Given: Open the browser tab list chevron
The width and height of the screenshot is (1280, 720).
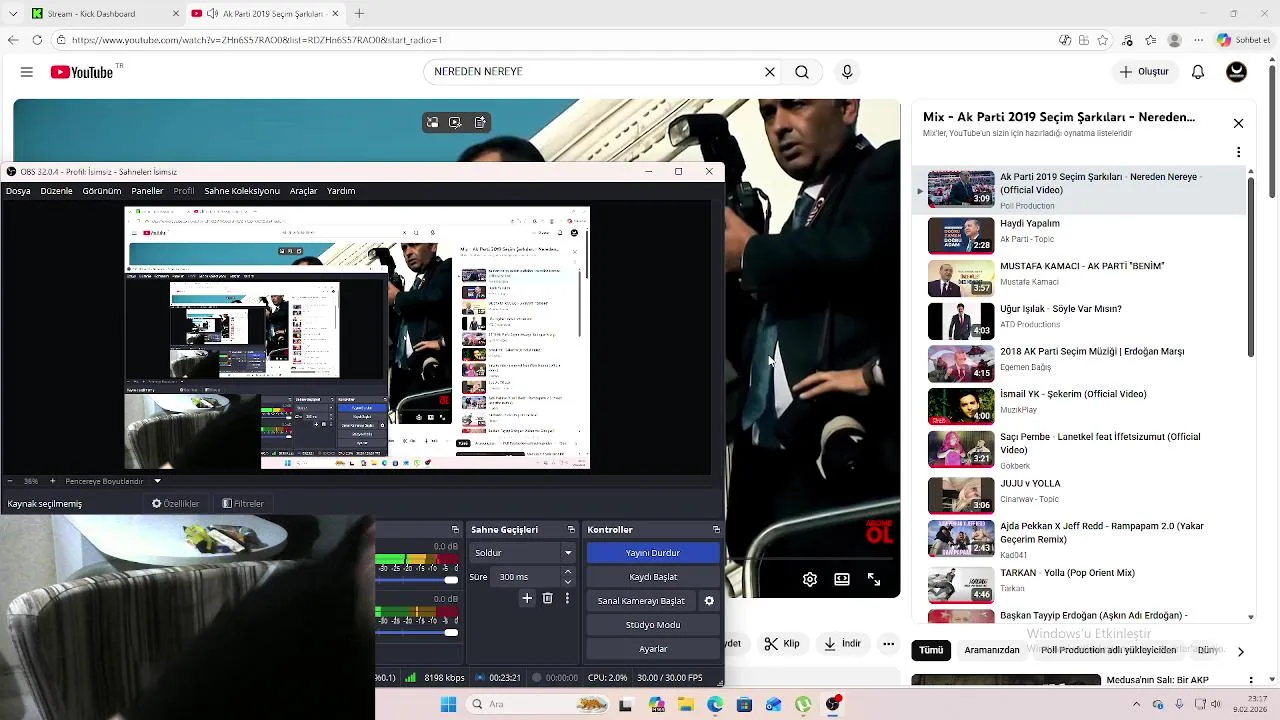Looking at the screenshot, I should 13,13.
